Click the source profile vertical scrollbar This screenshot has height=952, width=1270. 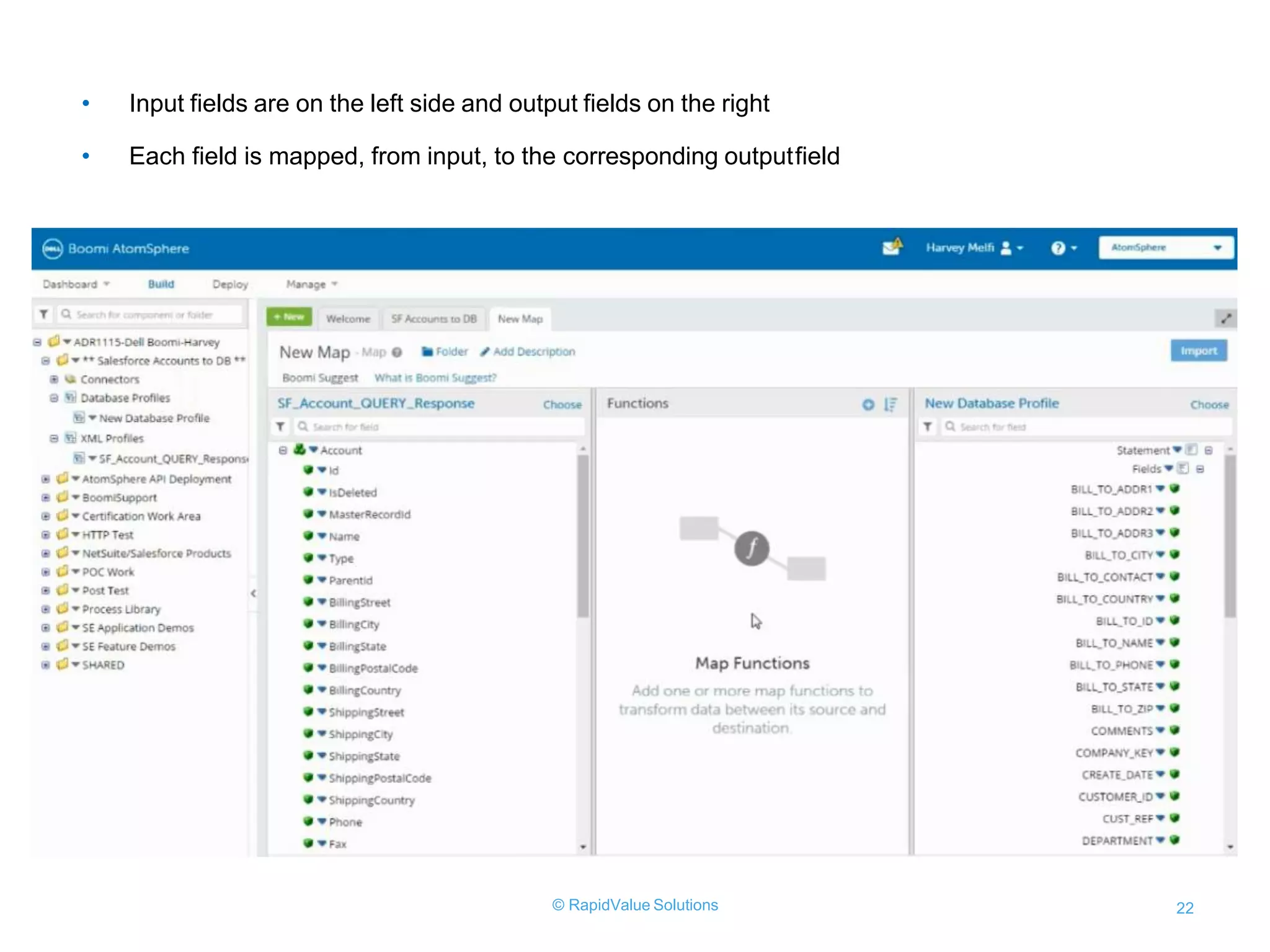pyautogui.click(x=582, y=537)
